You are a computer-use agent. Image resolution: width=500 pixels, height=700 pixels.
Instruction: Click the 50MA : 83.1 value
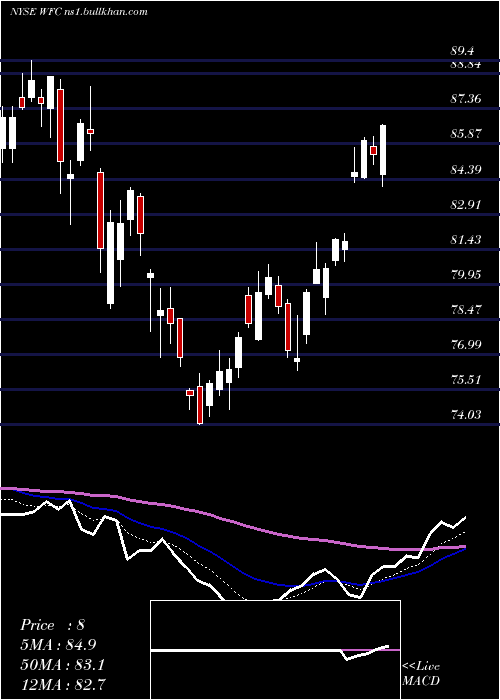(62, 665)
